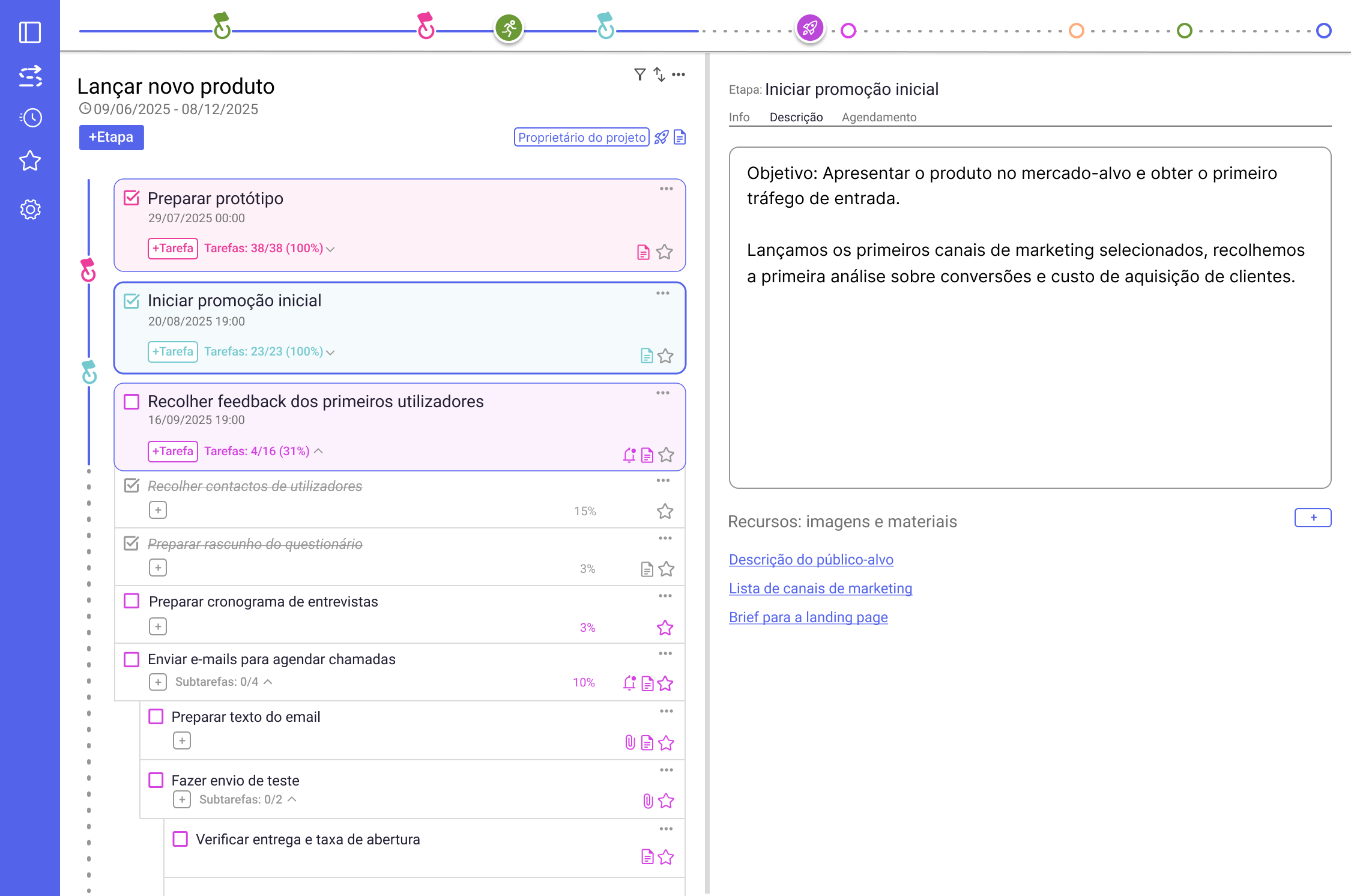Click the orange milestone circle on timeline

click(1076, 30)
